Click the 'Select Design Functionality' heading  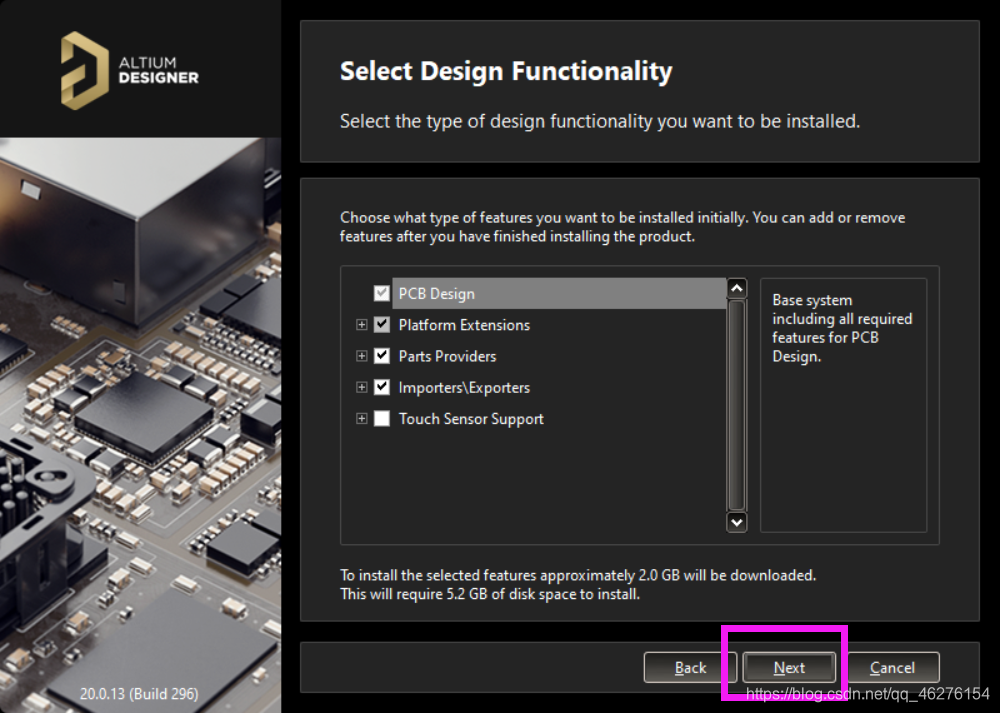(506, 71)
